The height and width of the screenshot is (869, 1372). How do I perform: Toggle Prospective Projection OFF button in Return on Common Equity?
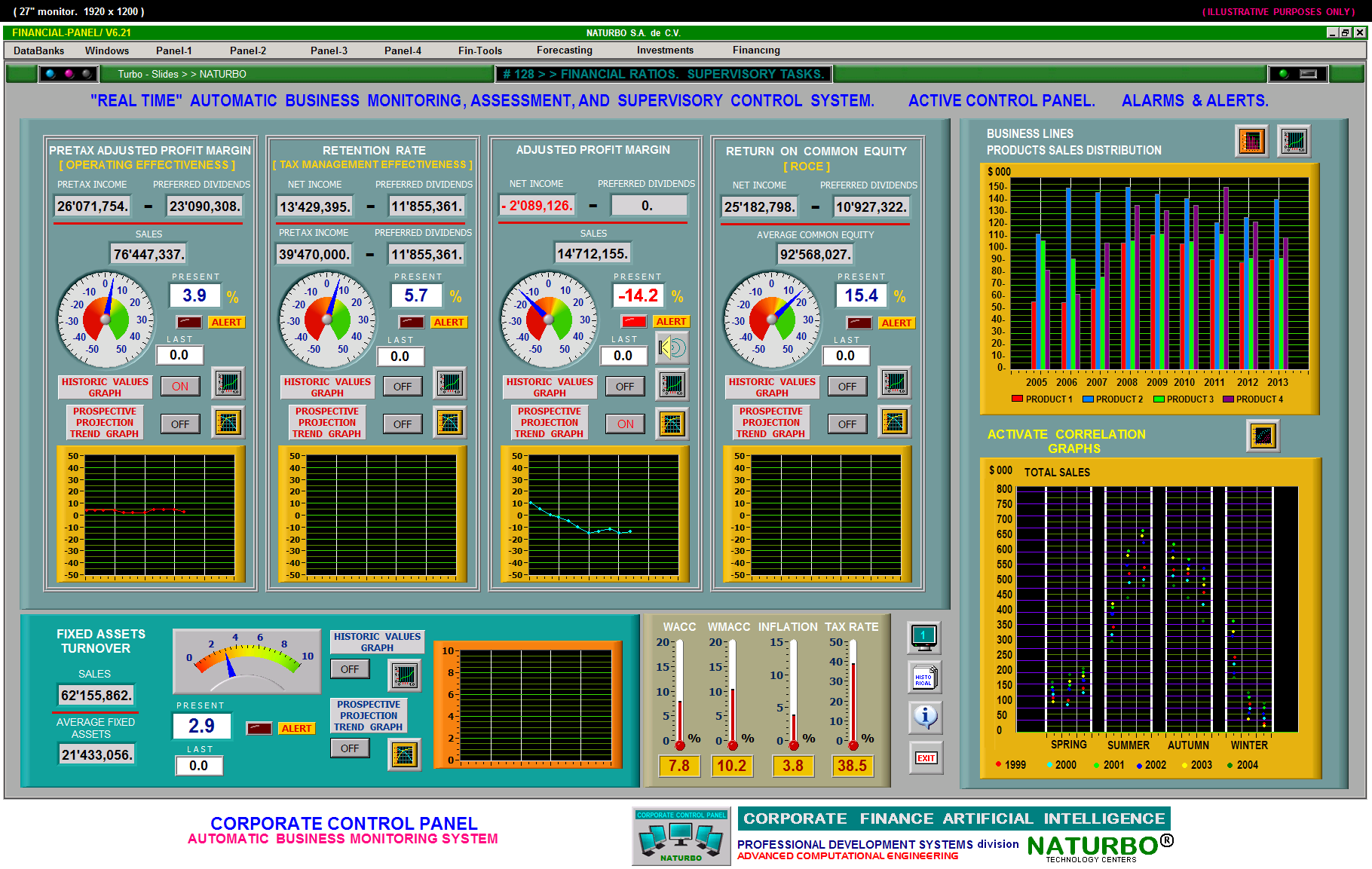(847, 424)
